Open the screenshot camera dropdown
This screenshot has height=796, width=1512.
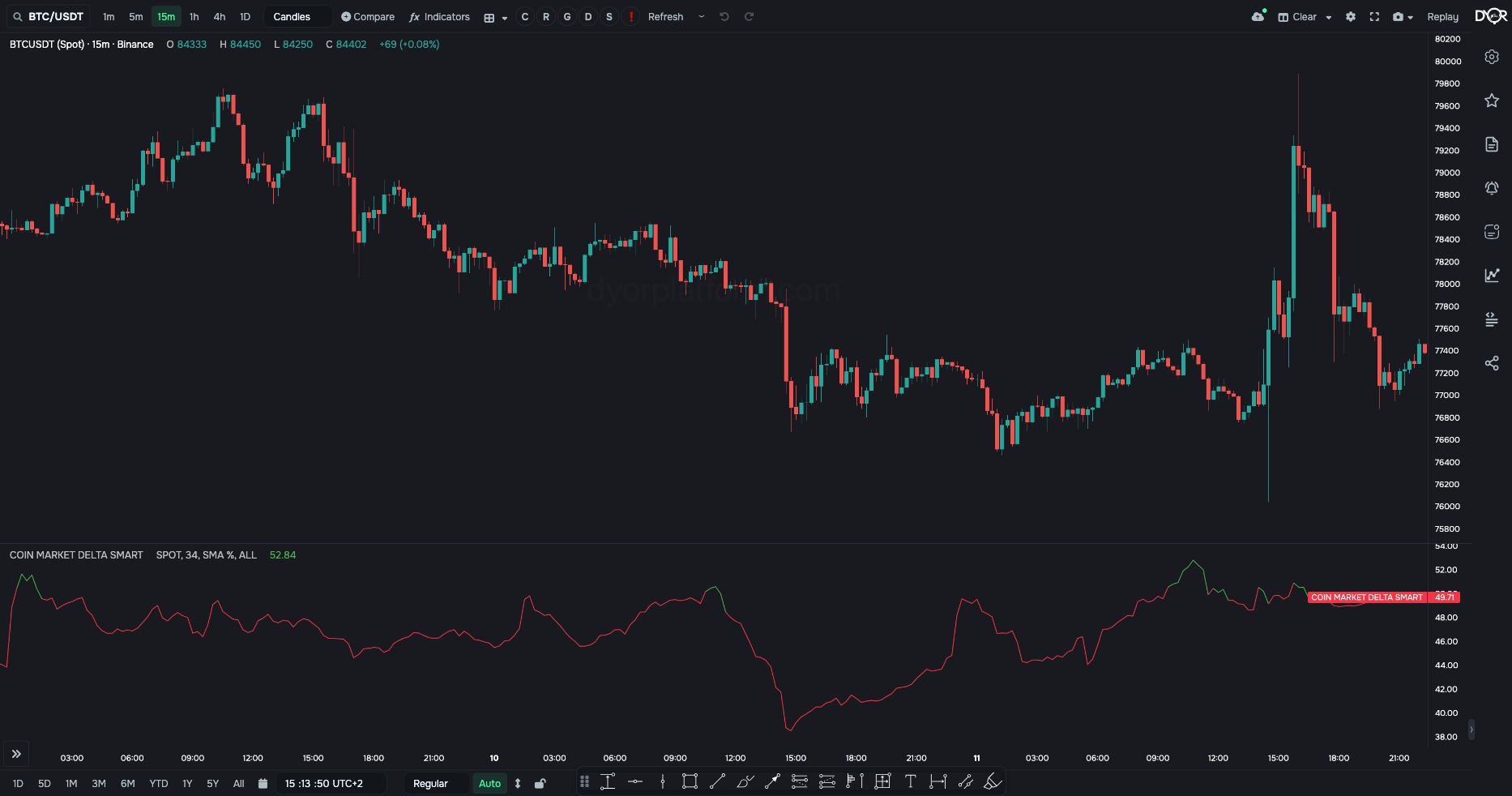1403,16
